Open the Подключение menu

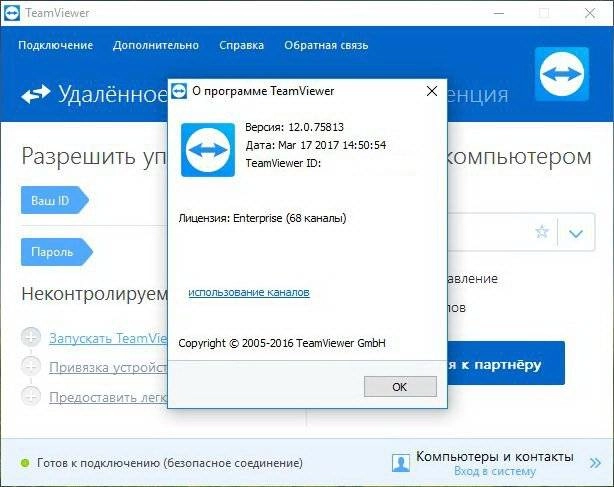[x=56, y=45]
